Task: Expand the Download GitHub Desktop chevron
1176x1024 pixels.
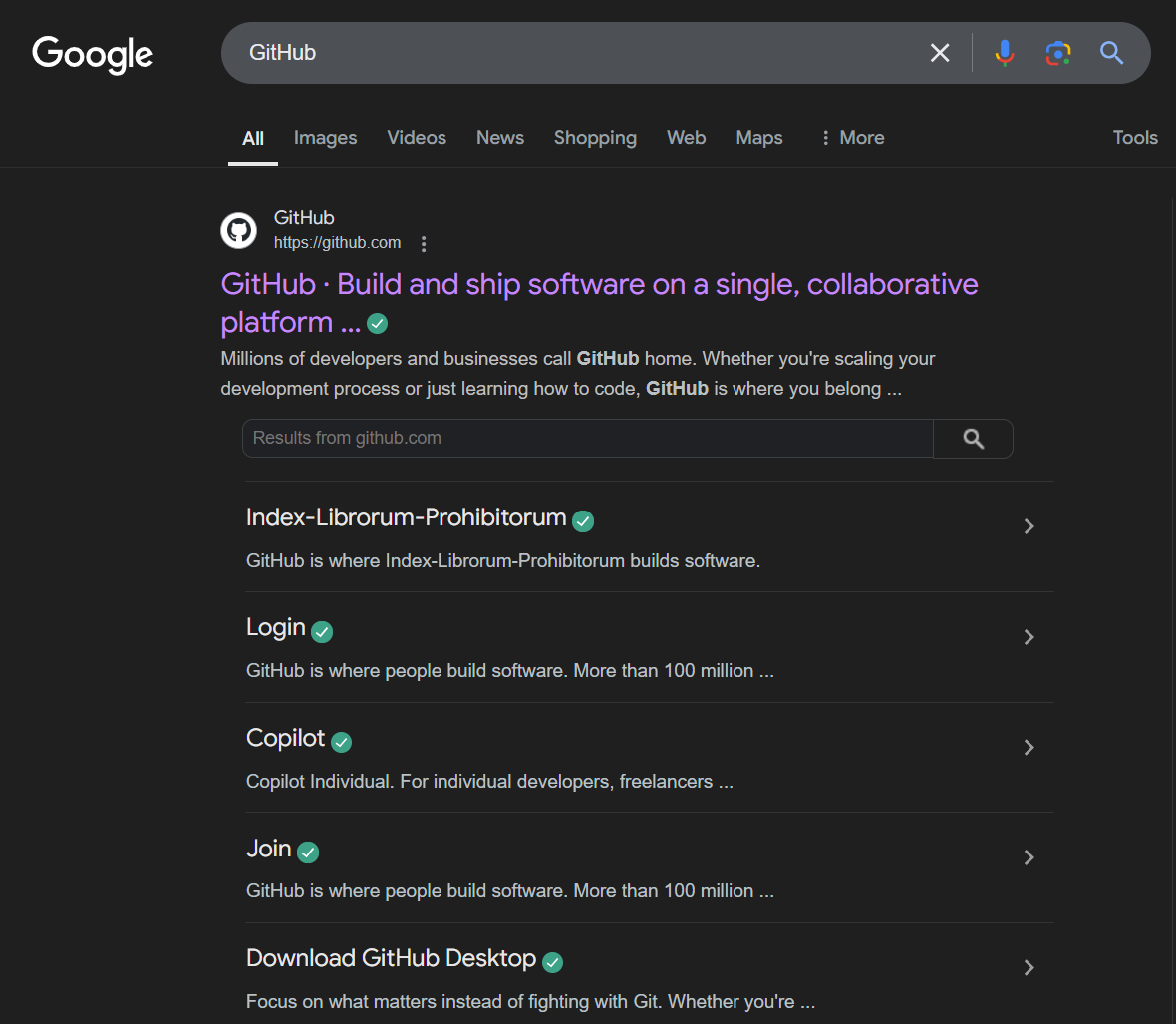Action: click(1029, 968)
